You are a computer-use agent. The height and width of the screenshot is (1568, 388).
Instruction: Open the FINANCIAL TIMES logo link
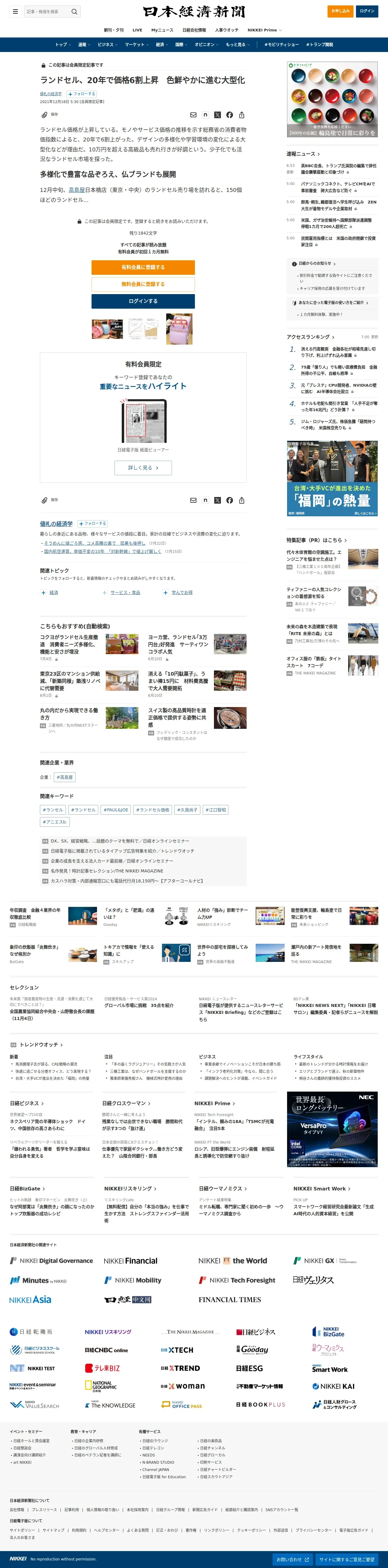229,1300
